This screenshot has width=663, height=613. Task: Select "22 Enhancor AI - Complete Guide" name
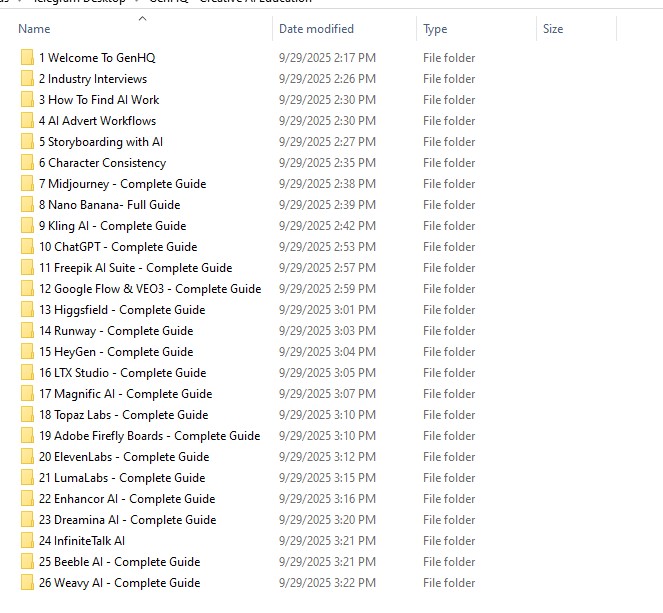127,498
